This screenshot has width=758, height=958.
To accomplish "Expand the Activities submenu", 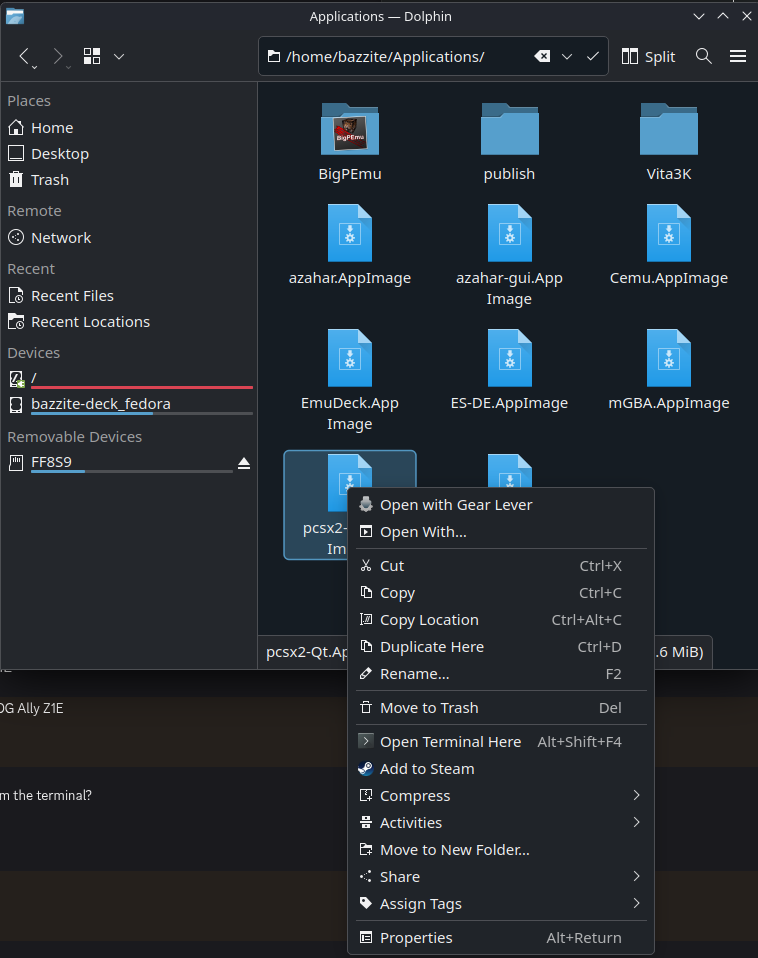I will click(501, 822).
